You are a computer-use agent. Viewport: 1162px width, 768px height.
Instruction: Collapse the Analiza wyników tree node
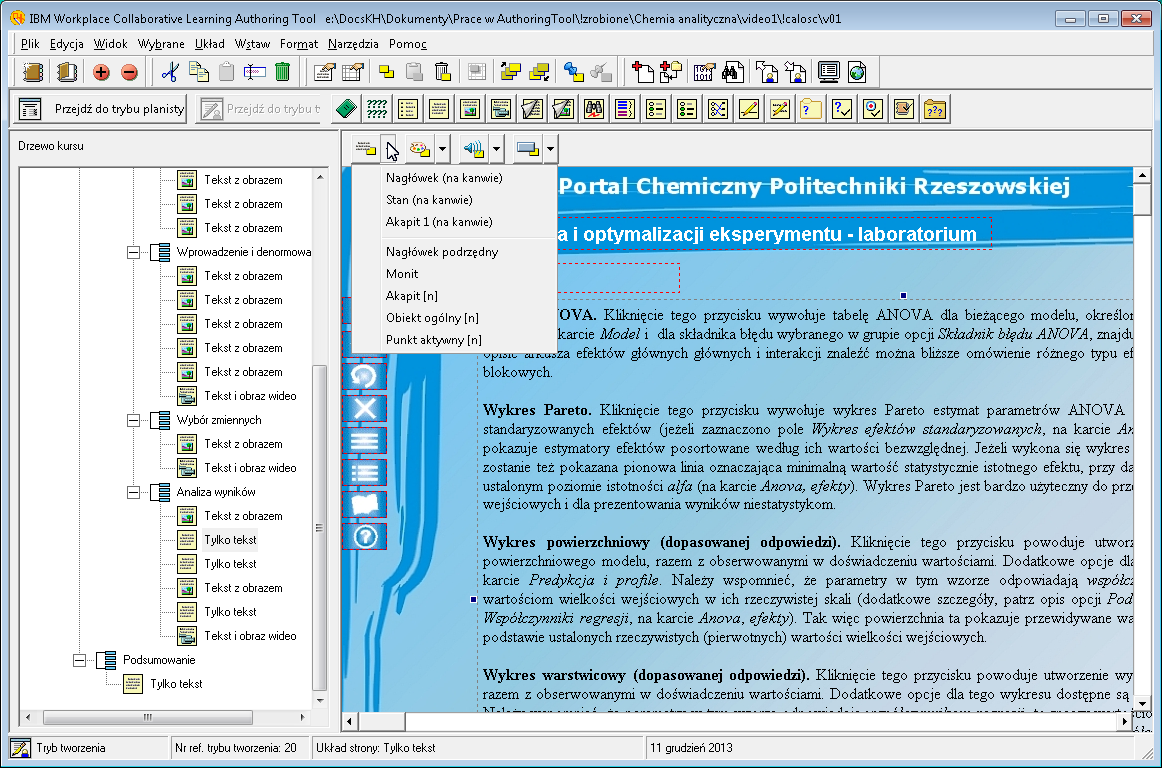coord(133,492)
